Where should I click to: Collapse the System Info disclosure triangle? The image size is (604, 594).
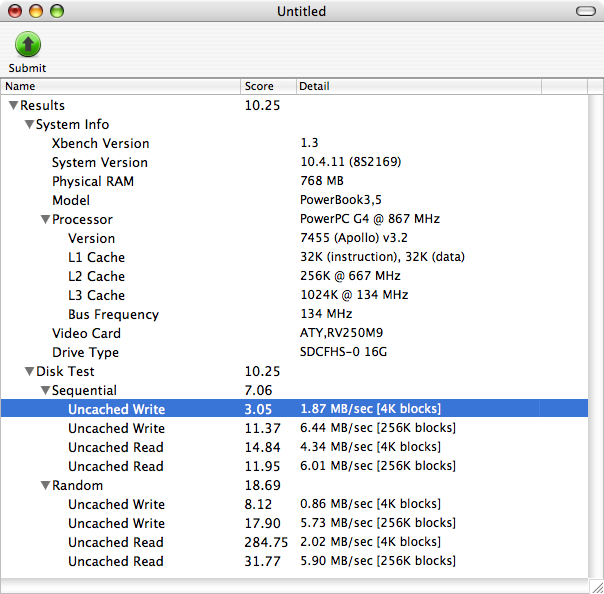(29, 124)
